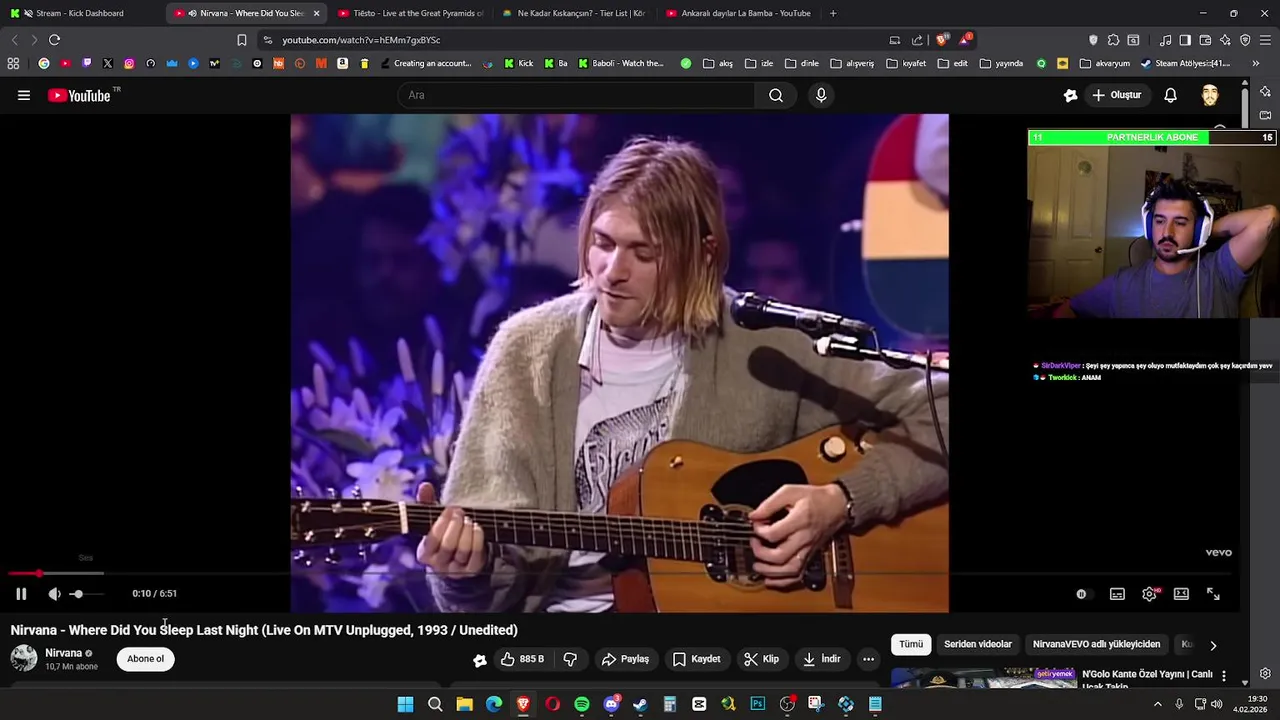Subscribe via Abone ol button
The image size is (1280, 720).
point(145,659)
